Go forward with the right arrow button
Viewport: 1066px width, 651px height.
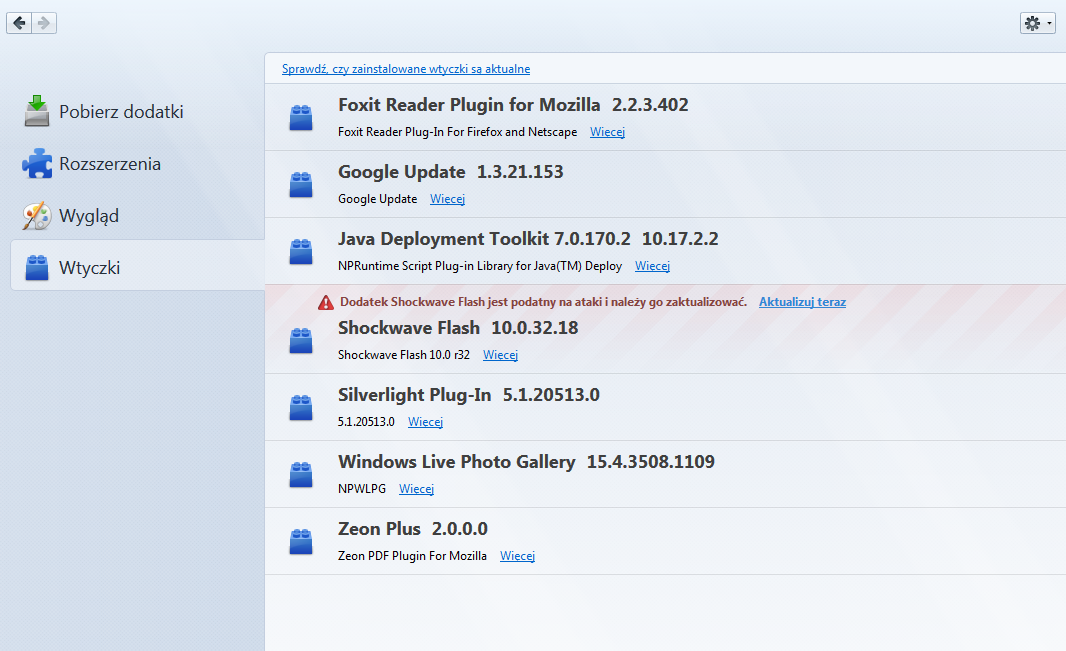pos(44,23)
